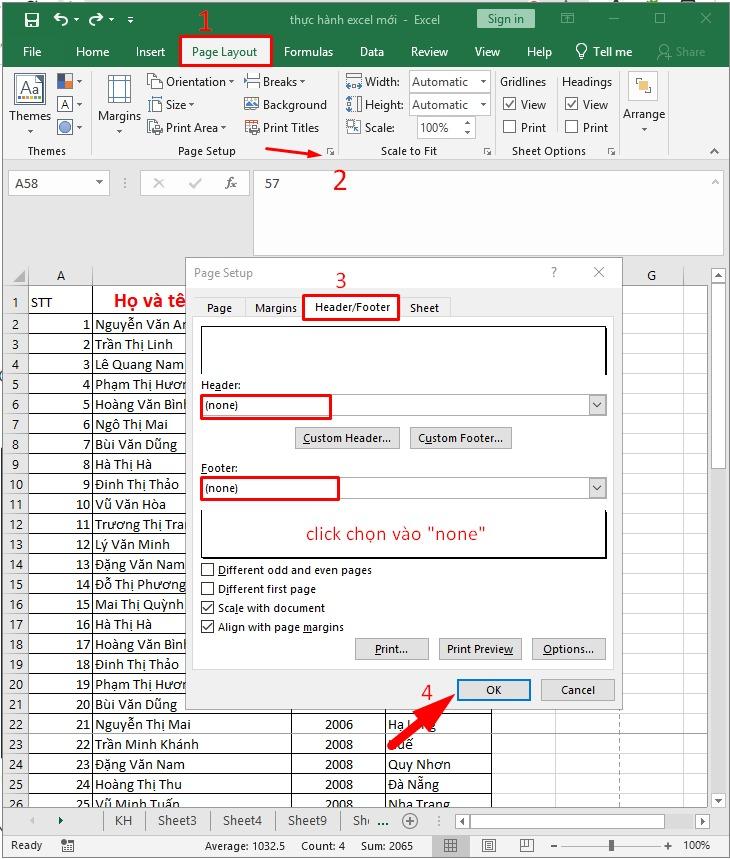
Task: Click the Custom Header button
Action: (x=347, y=438)
